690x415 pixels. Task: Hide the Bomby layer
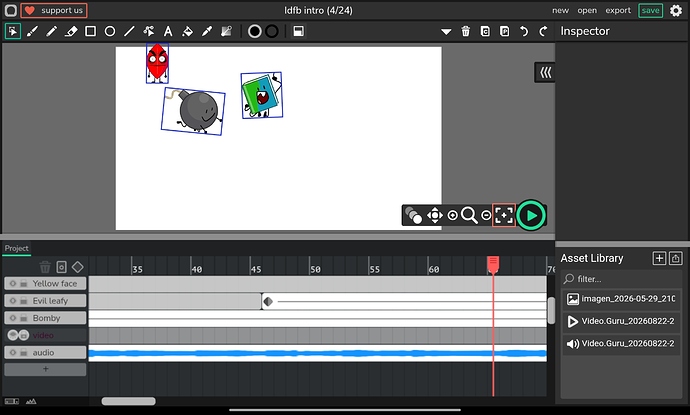pyautogui.click(x=13, y=318)
